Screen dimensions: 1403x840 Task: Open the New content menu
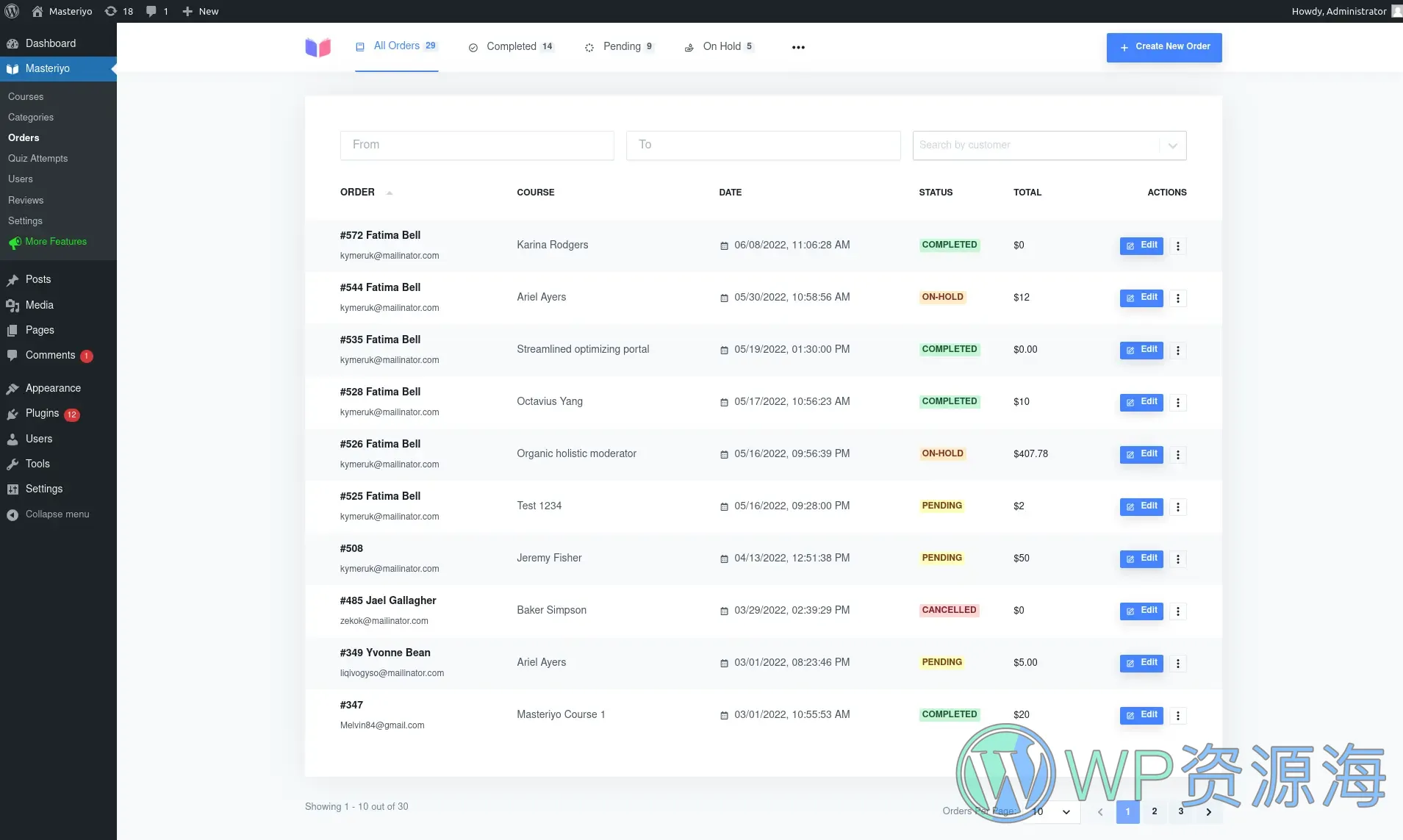200,11
